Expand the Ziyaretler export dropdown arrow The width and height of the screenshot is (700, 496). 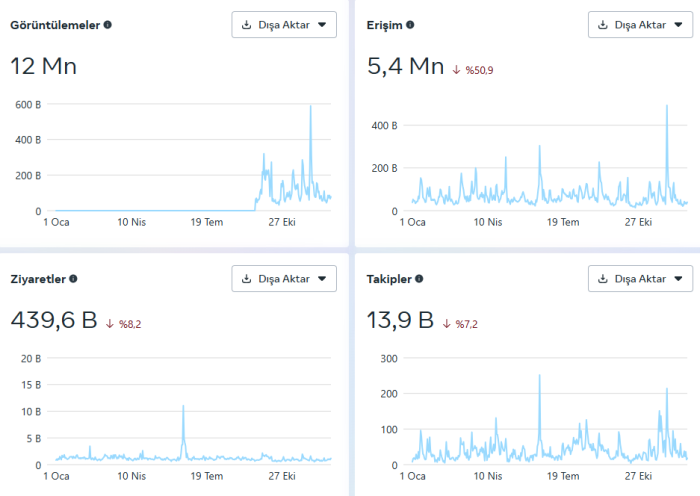321,278
